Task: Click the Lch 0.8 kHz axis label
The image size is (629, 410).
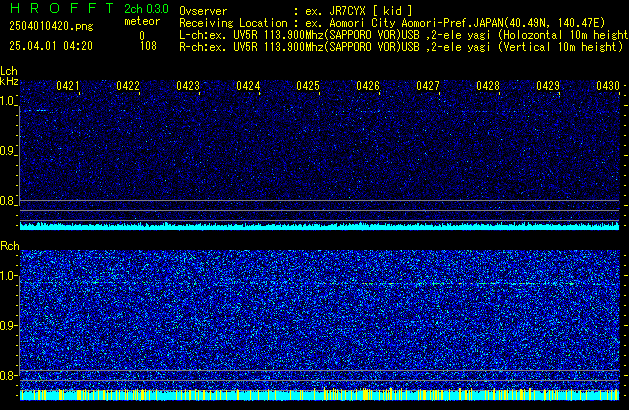Action: (8, 201)
